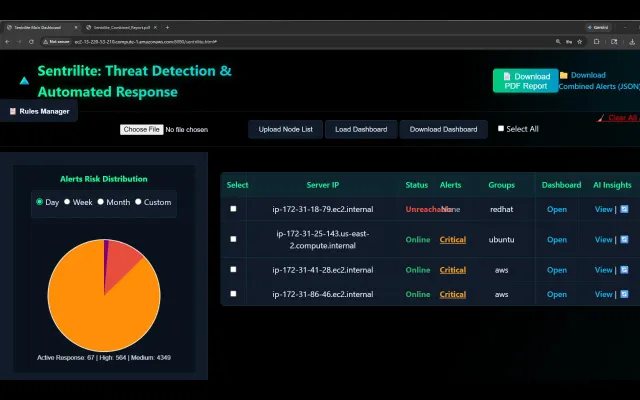This screenshot has width=640, height=400.
Task: Click the ubuntu group cell
Action: [x=501, y=240]
